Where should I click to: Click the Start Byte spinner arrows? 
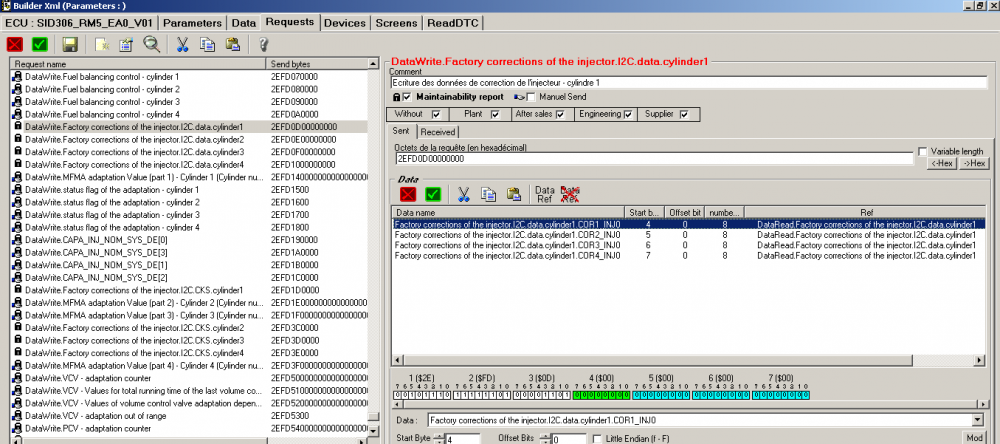(438, 439)
